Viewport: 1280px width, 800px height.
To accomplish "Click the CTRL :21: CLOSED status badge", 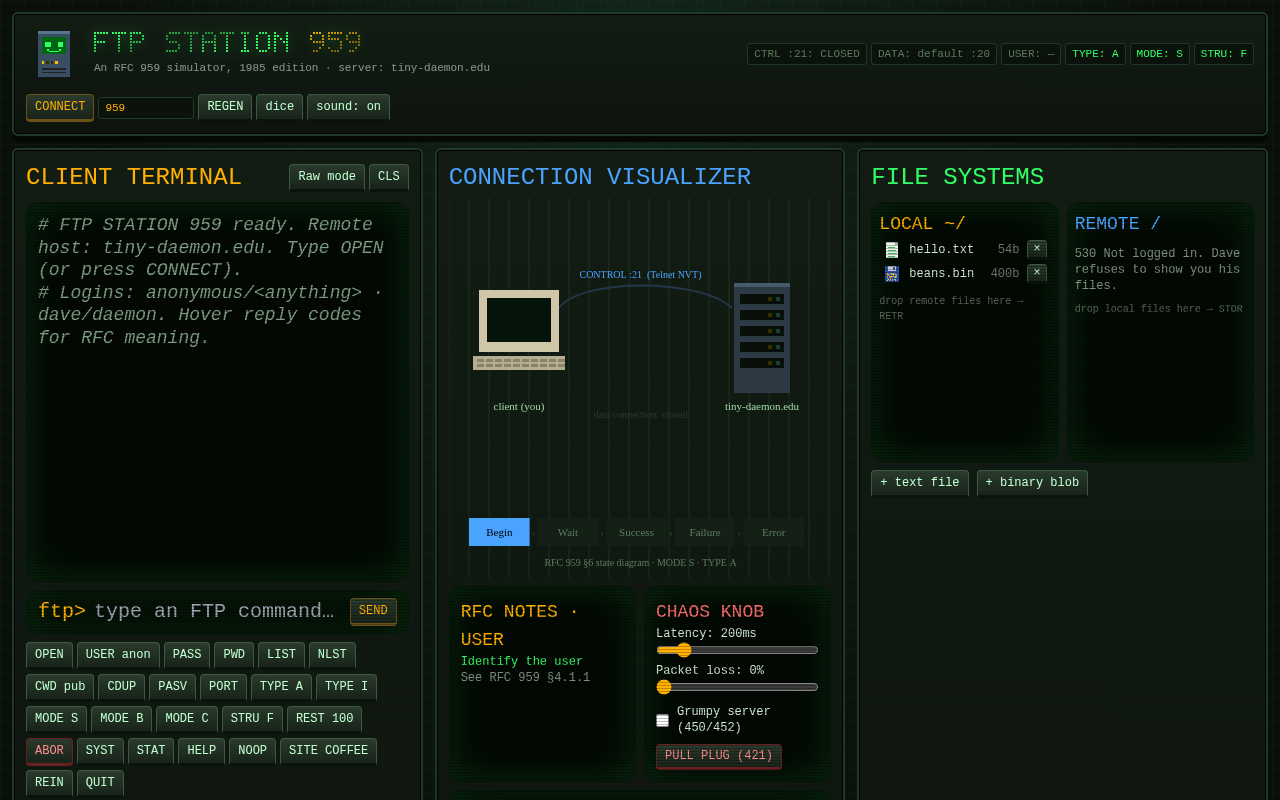I will (x=807, y=54).
